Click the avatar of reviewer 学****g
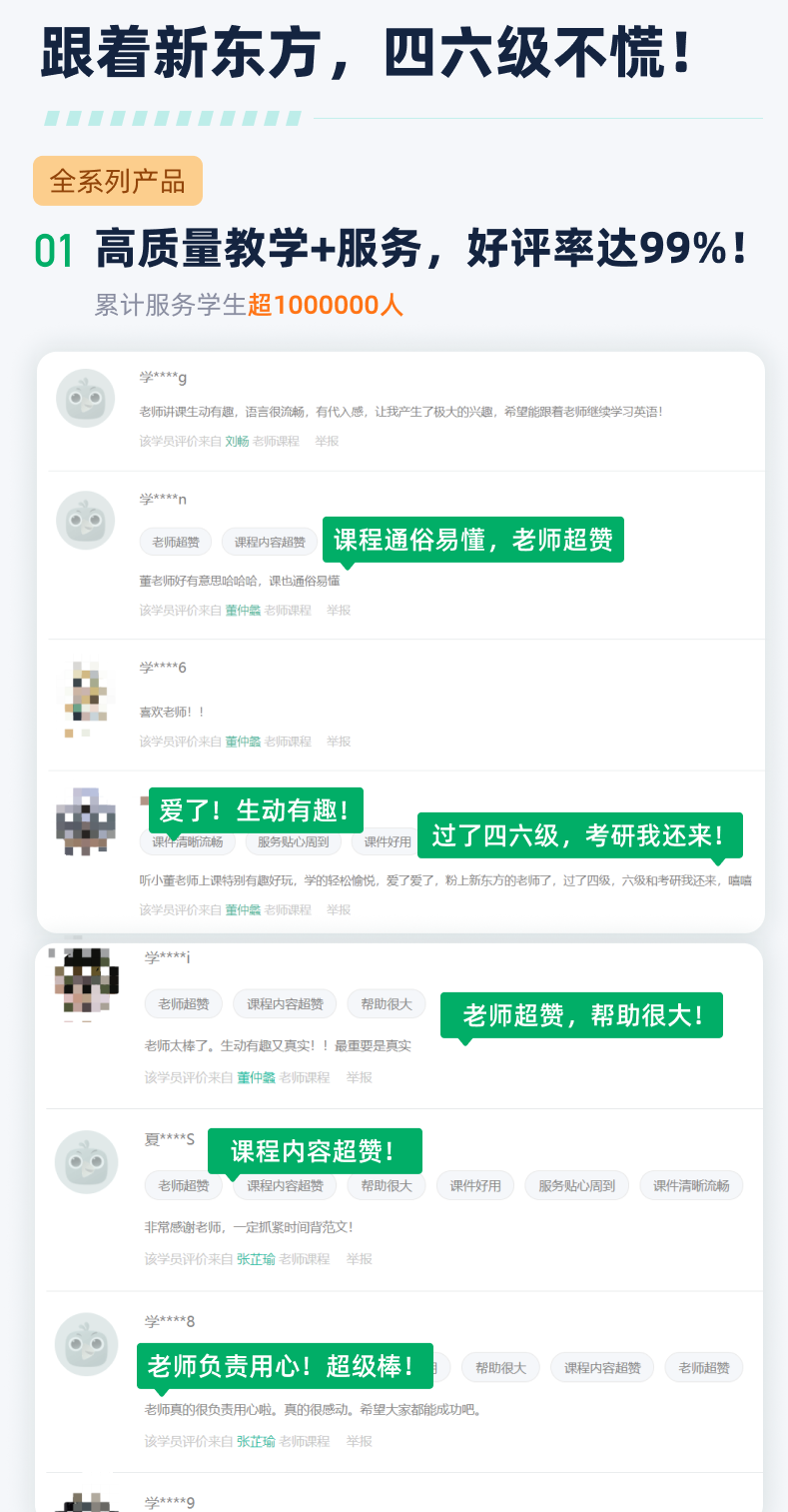788x1512 pixels. [86, 399]
